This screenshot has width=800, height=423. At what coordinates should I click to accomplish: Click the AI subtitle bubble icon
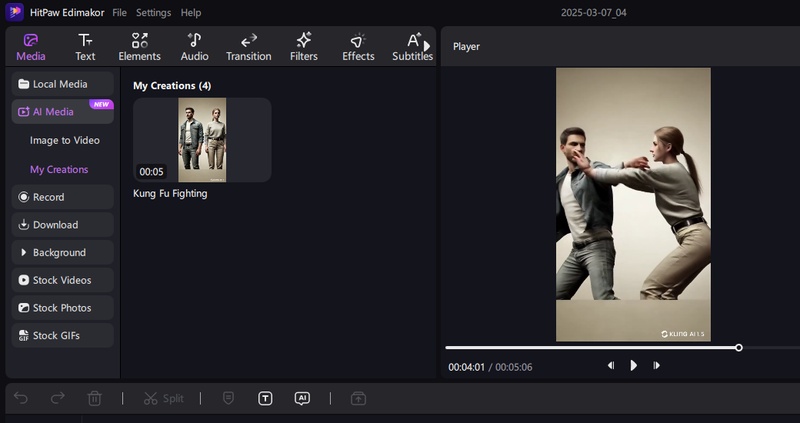click(x=302, y=398)
